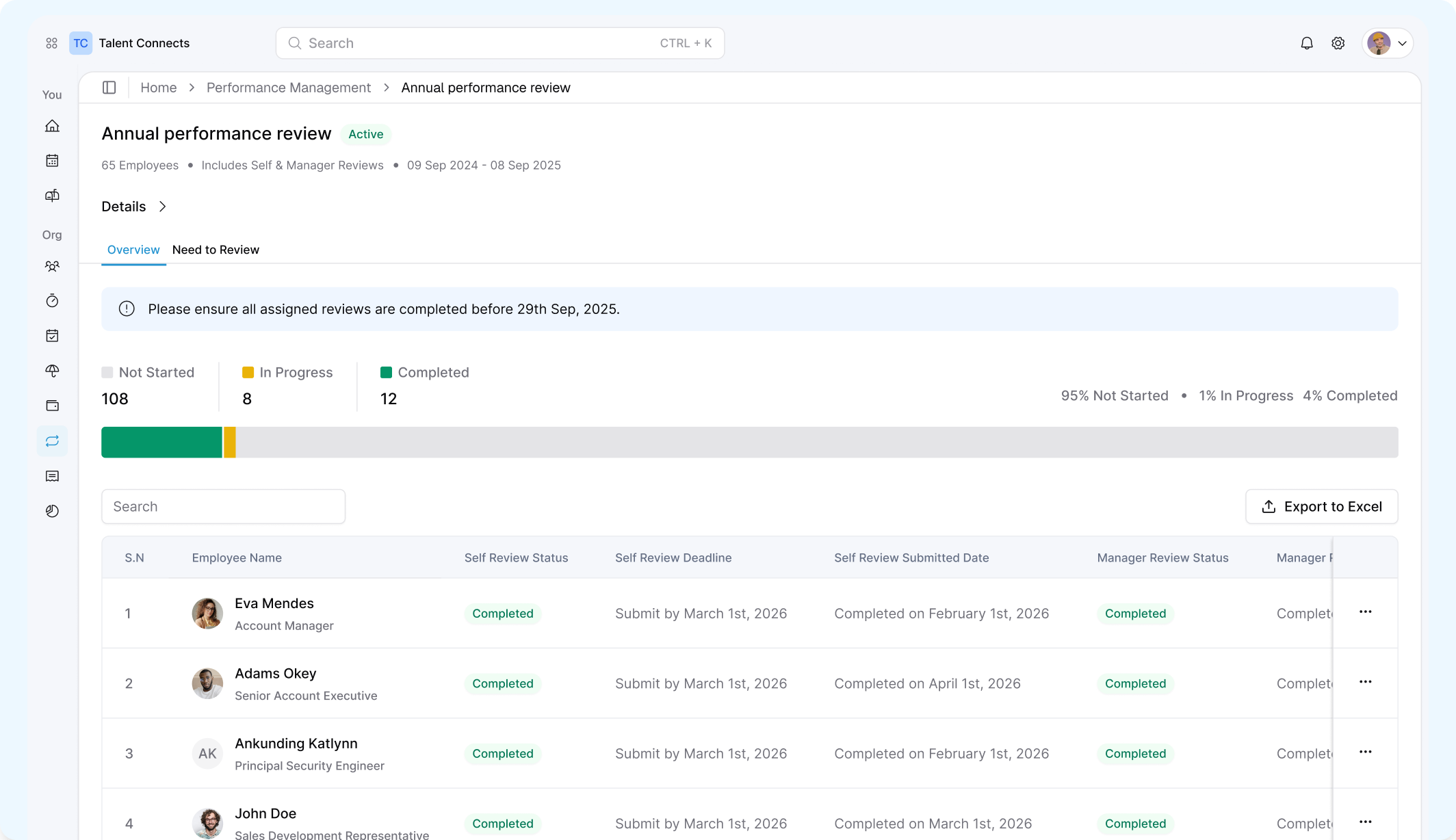Click the TC Talent Connects logo

[x=129, y=43]
